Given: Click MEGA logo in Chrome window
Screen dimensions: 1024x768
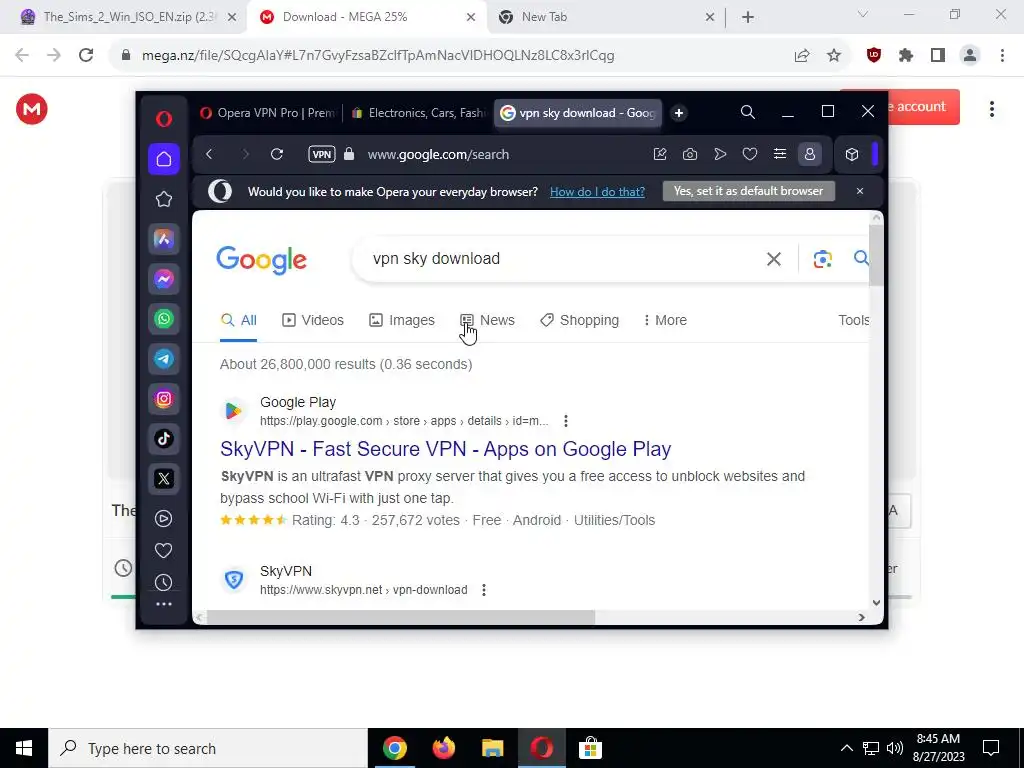Looking at the screenshot, I should [31, 109].
